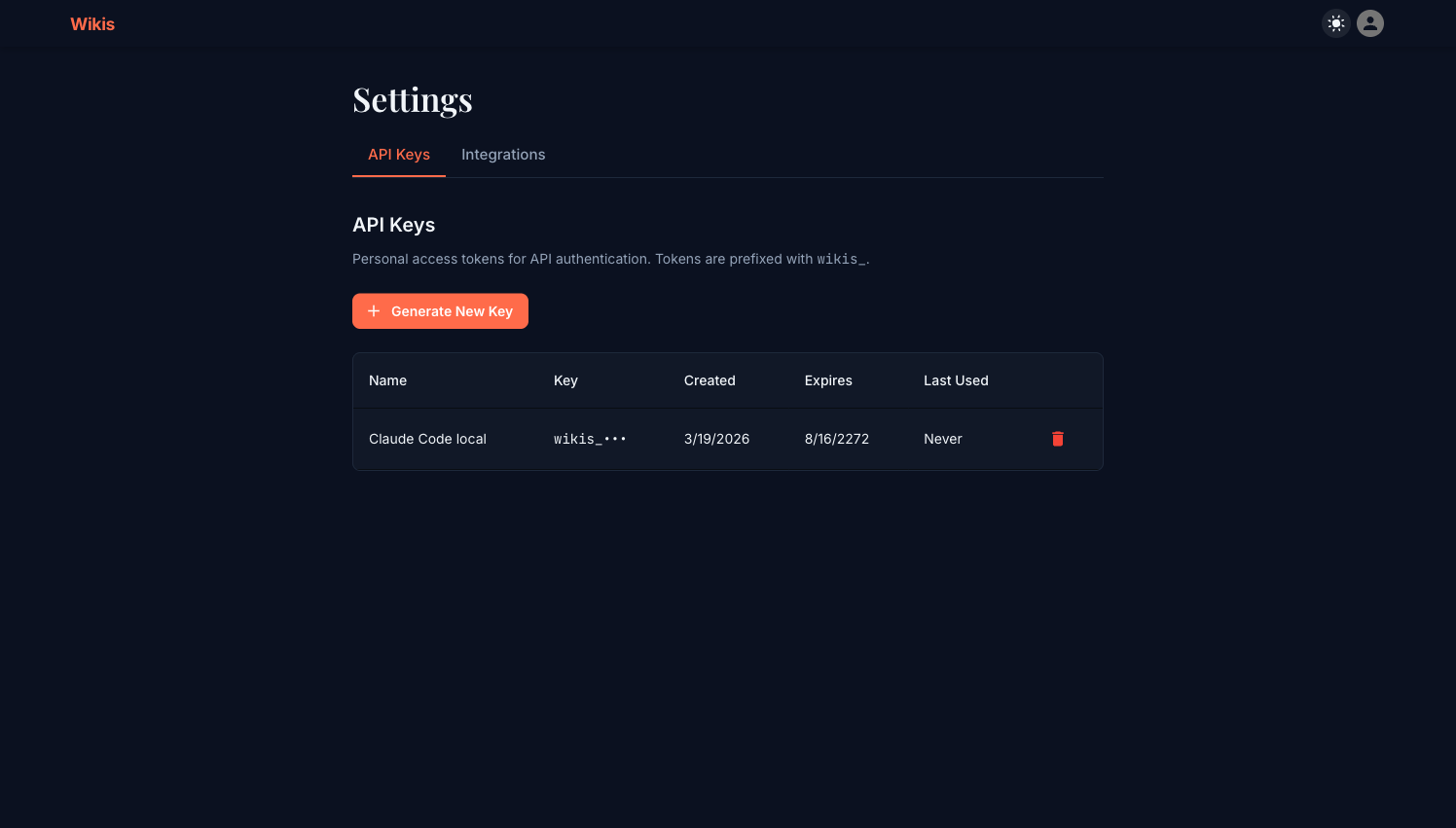Click the Key column header
The width and height of the screenshot is (1456, 828).
[565, 380]
